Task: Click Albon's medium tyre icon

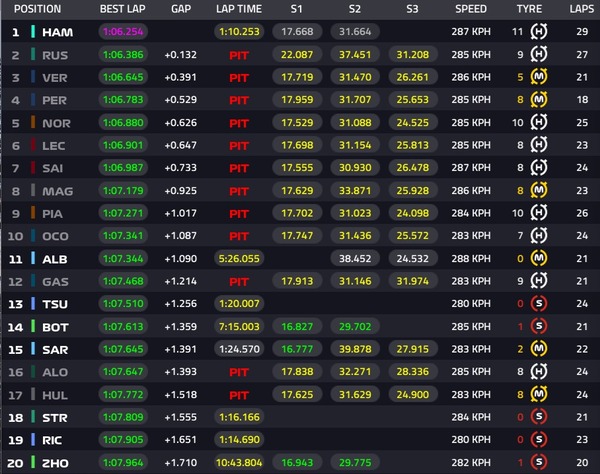Action: coord(538,259)
